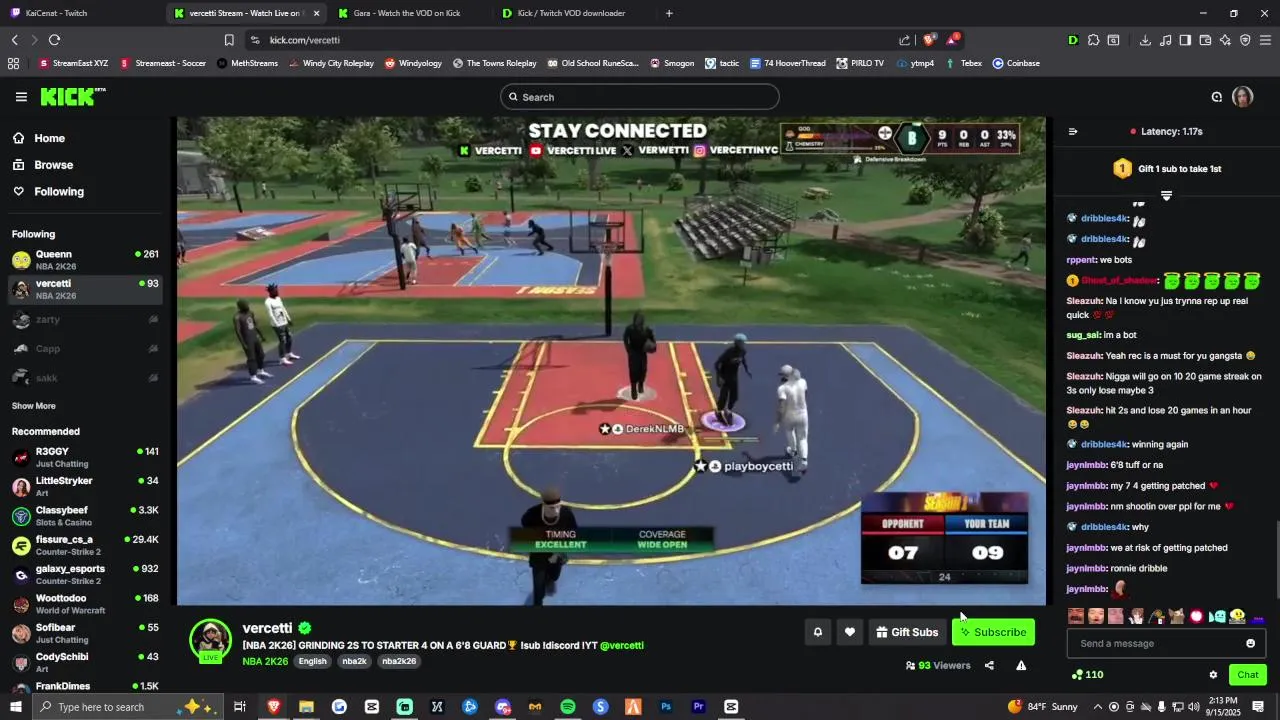This screenshot has width=1280, height=720.
Task: Select vercetti in Following list
Action: (85, 290)
